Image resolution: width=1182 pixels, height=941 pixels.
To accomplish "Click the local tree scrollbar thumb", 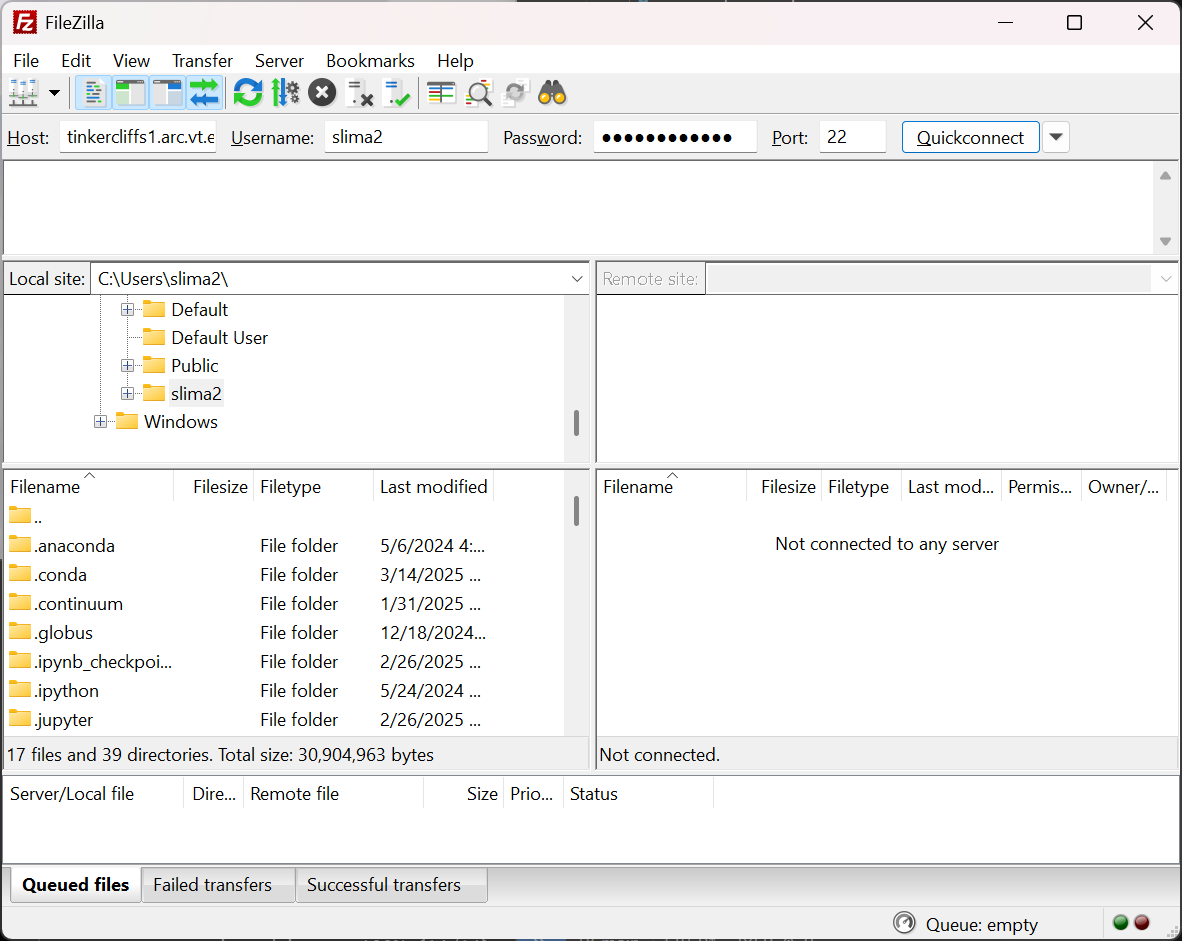I will (x=577, y=423).
